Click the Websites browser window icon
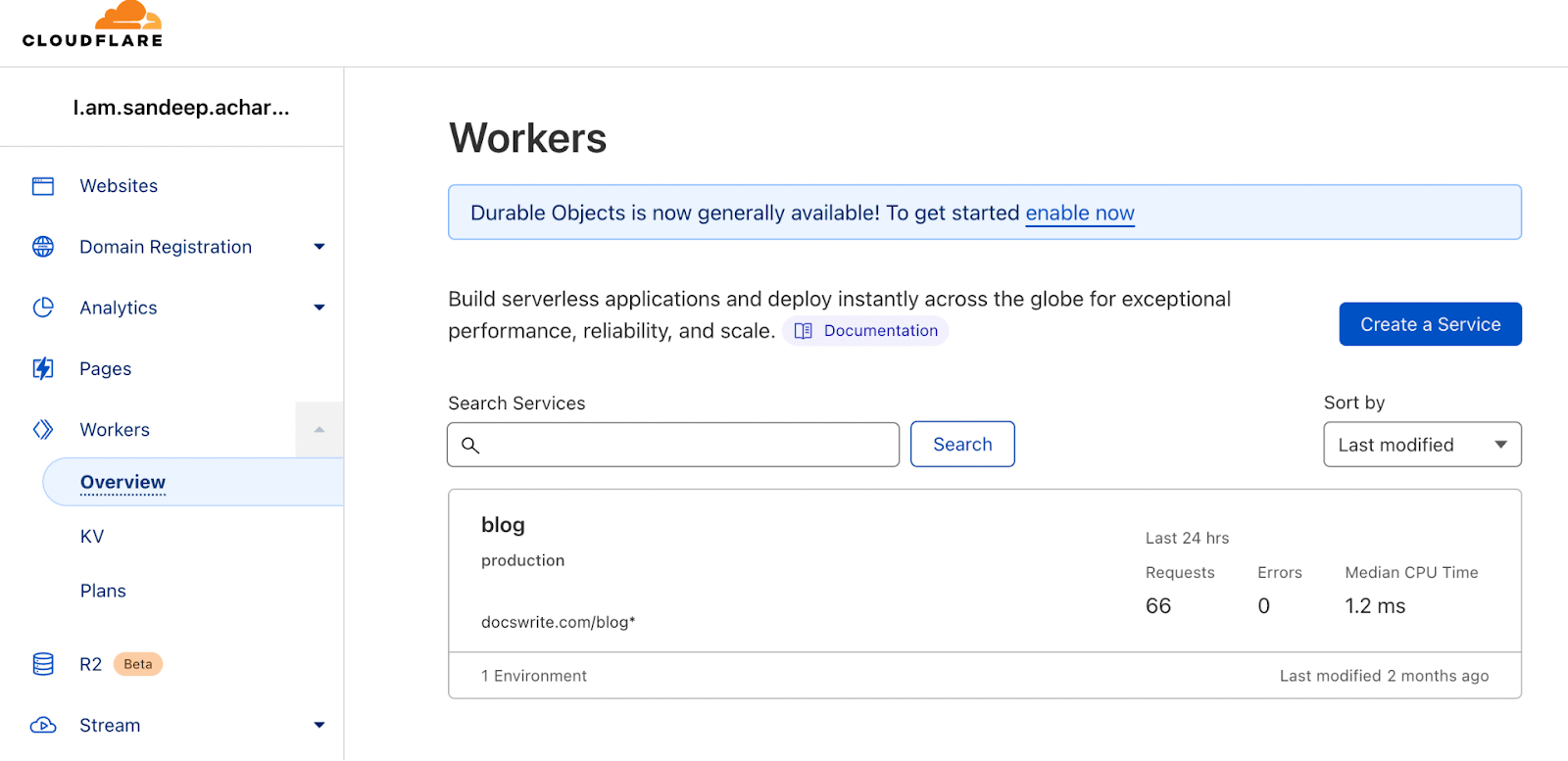Screen dimensions: 1568x761 pos(43,186)
